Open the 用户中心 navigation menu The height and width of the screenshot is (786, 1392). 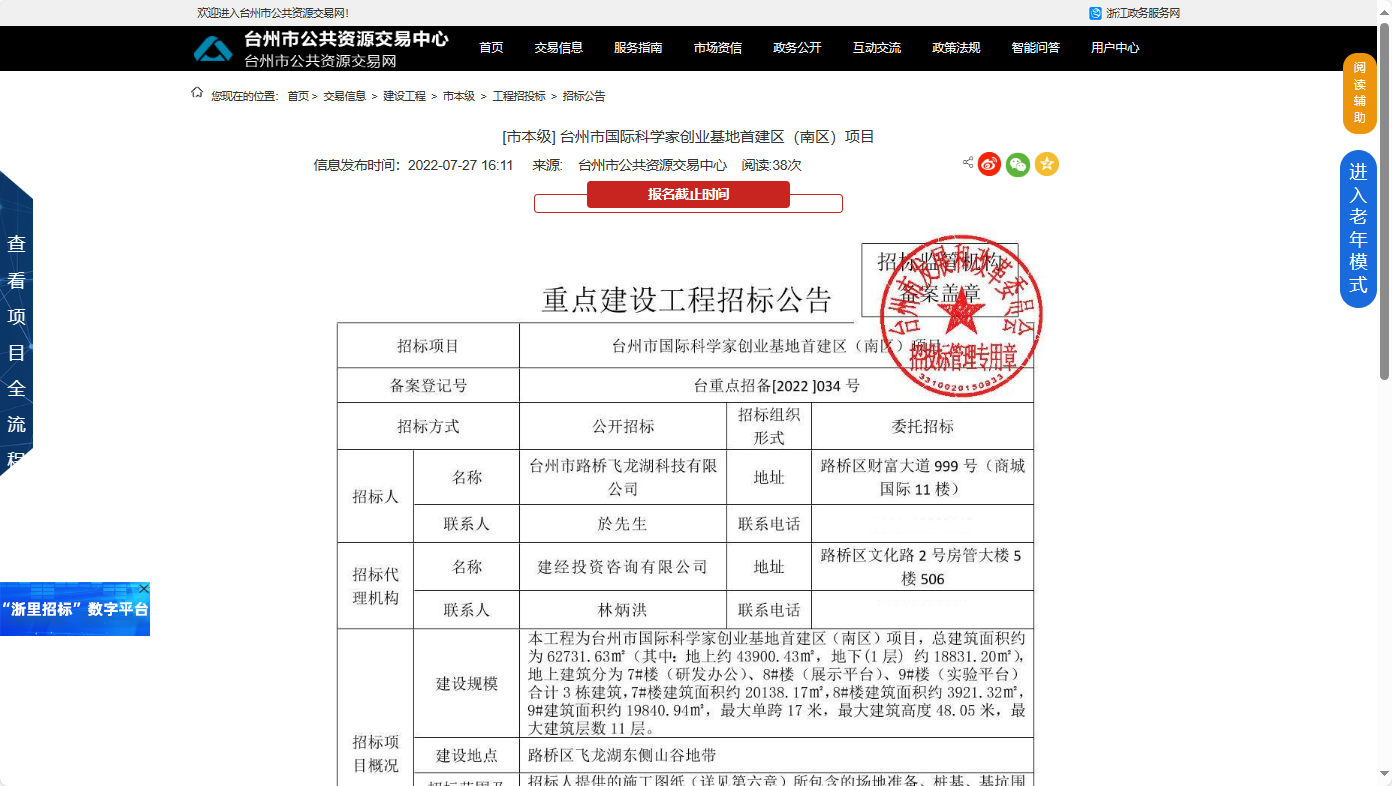(1115, 48)
